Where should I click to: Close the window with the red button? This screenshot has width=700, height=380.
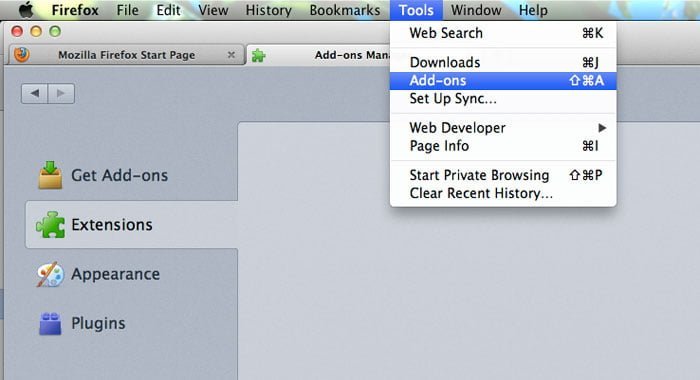point(17,31)
